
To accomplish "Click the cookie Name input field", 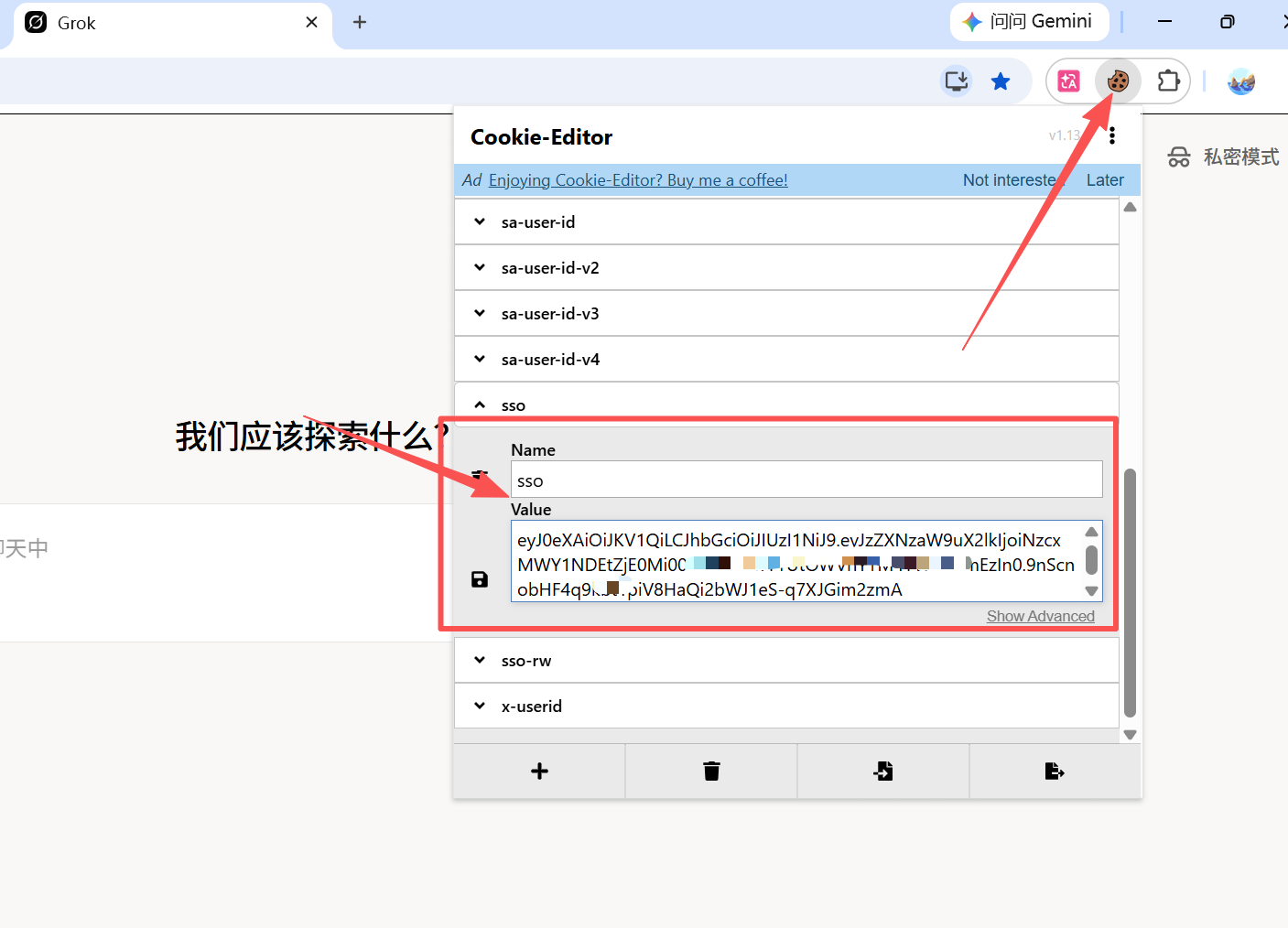I will tap(806, 480).
